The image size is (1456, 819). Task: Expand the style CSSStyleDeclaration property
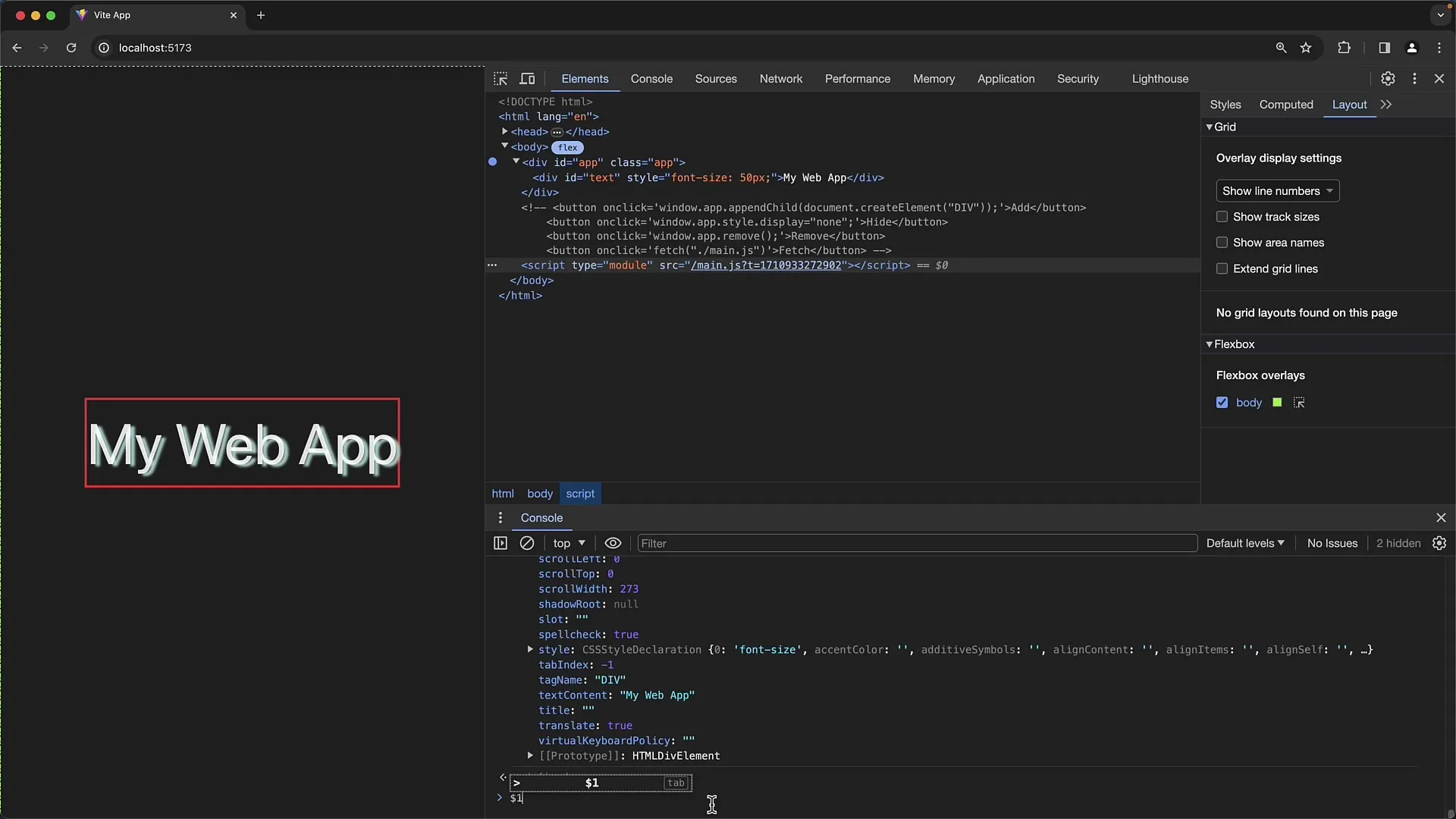click(530, 649)
